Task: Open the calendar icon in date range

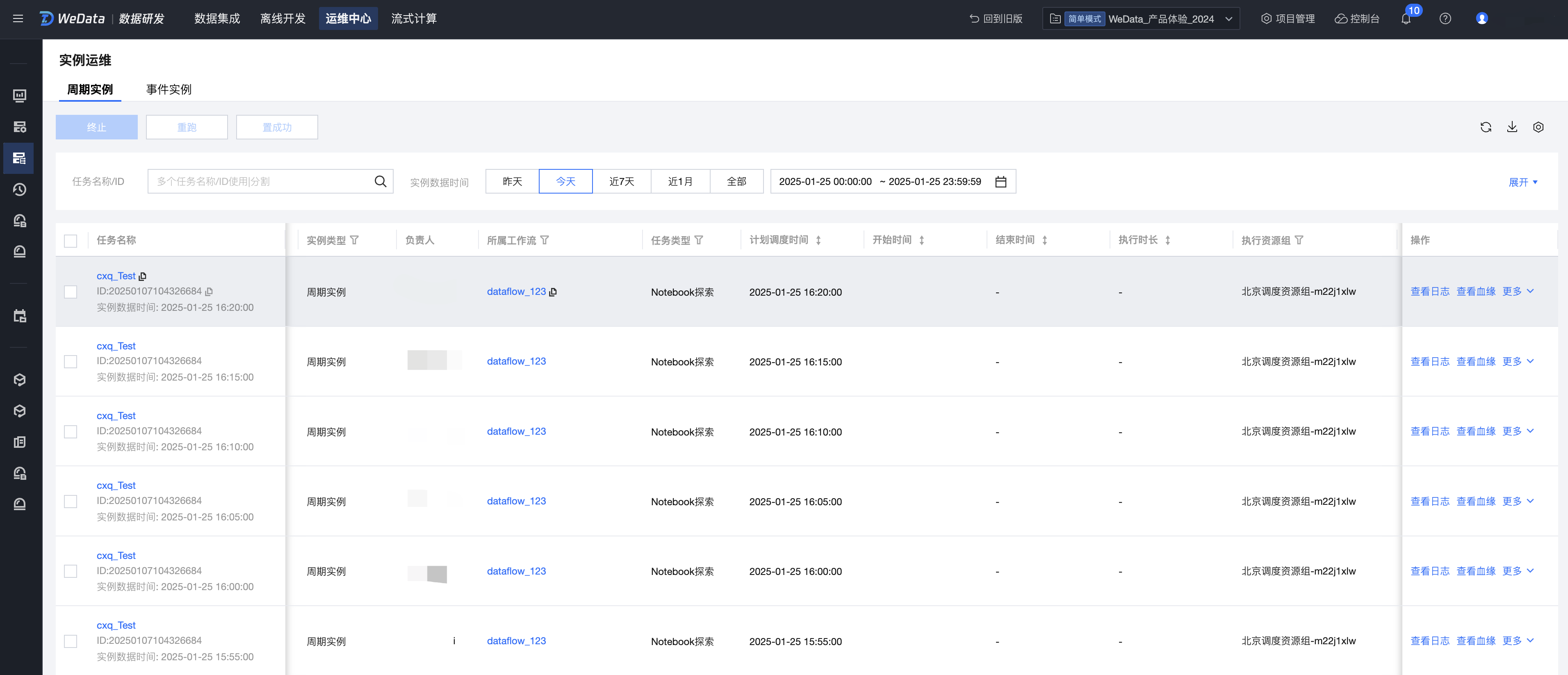Action: pyautogui.click(x=1000, y=181)
